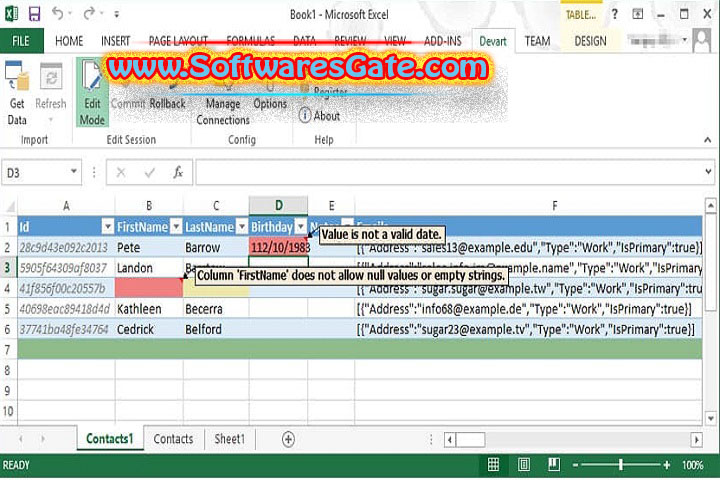Image resolution: width=720 pixels, height=480 pixels.
Task: Switch to the Contacts1 sheet tab
Action: coord(110,439)
